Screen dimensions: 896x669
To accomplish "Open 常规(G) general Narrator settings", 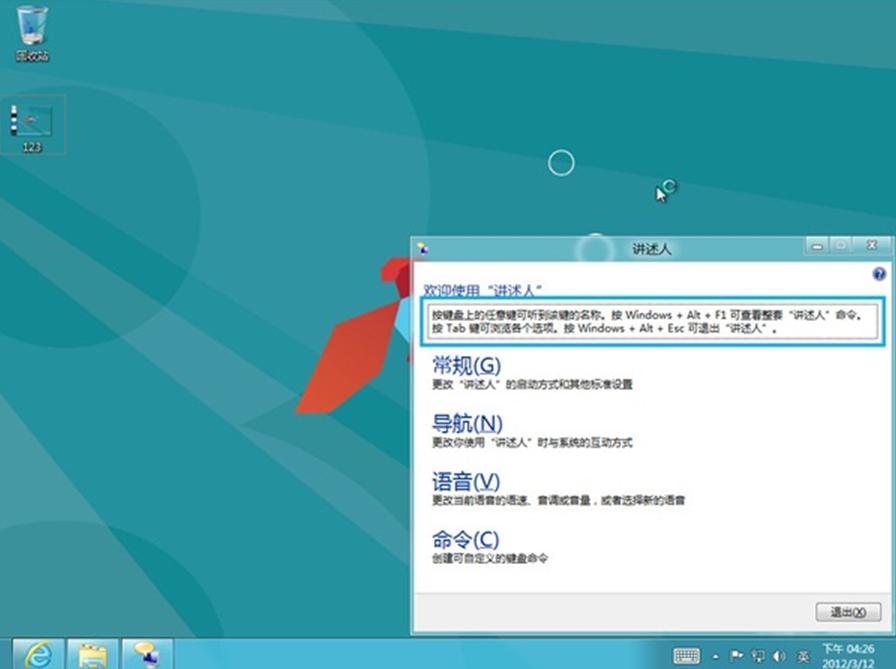I will pyautogui.click(x=466, y=365).
